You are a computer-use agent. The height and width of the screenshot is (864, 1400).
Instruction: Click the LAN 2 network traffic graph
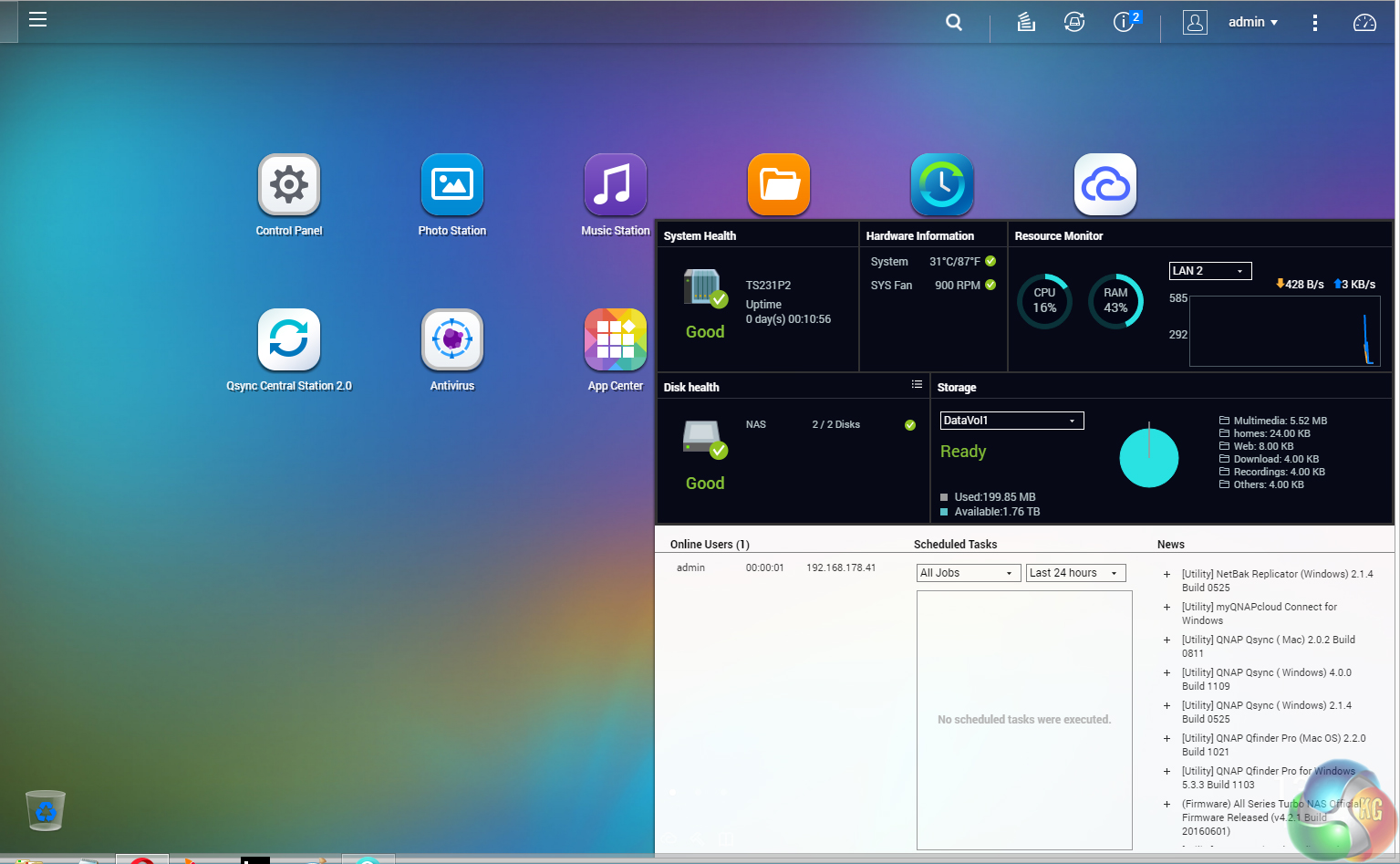[x=1284, y=330]
